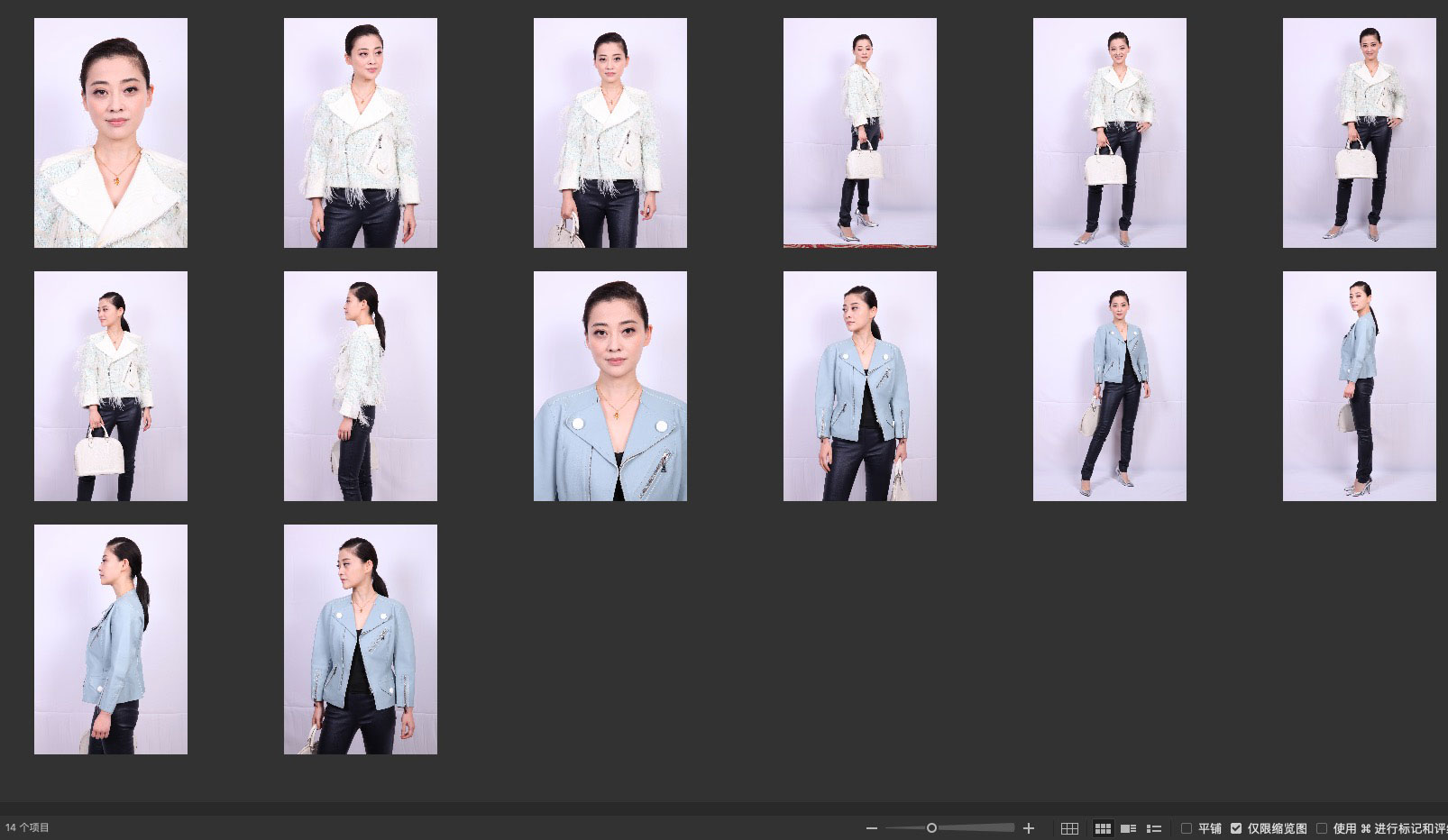Click the thumbnail size slider handle
The height and width of the screenshot is (840, 1448).
[931, 828]
